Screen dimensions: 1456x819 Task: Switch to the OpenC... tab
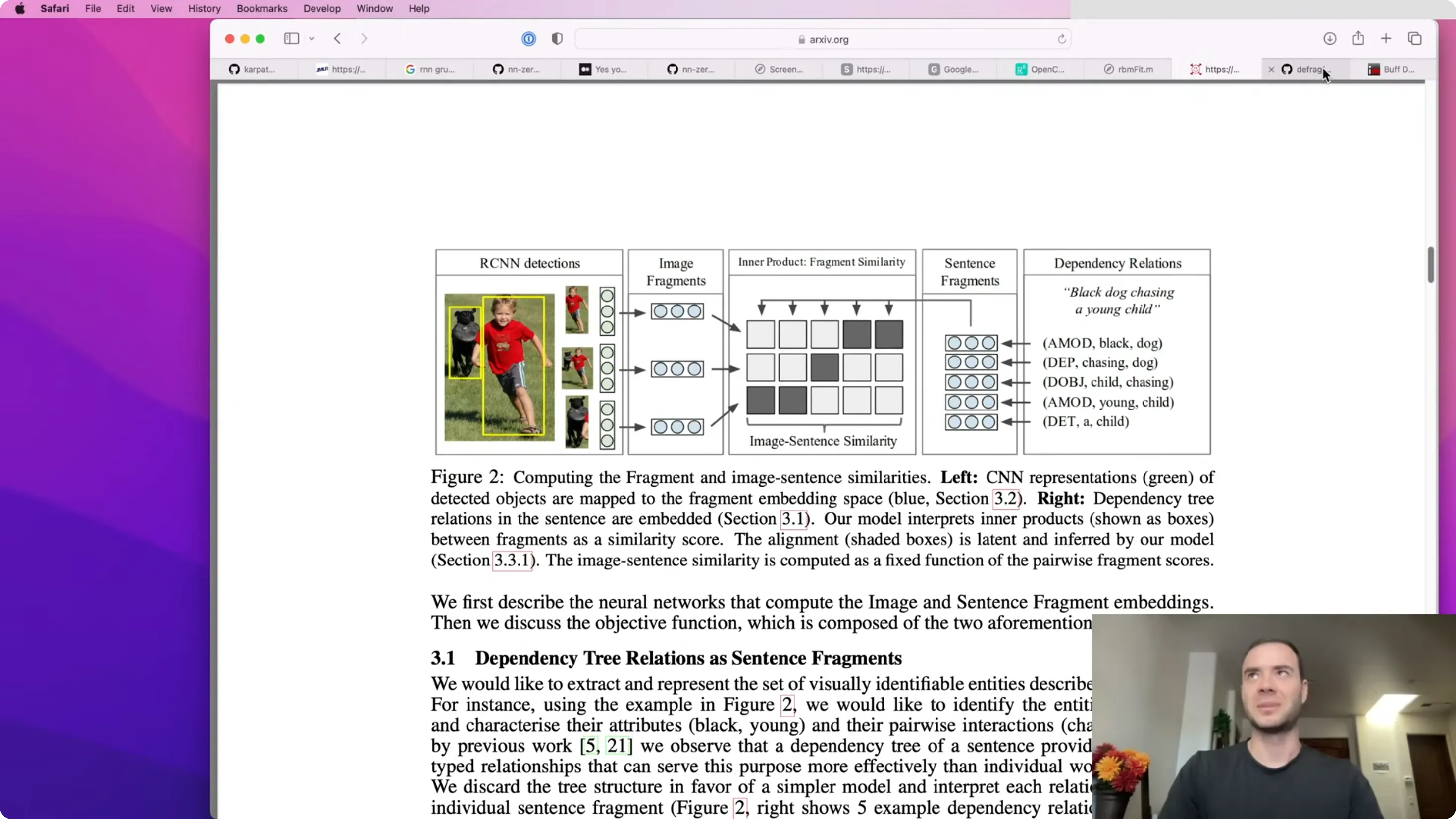point(1040,69)
